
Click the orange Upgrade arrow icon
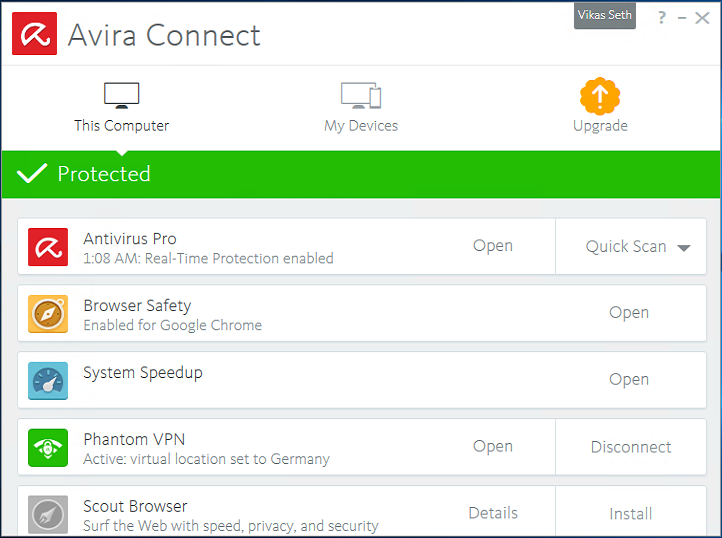(x=600, y=97)
